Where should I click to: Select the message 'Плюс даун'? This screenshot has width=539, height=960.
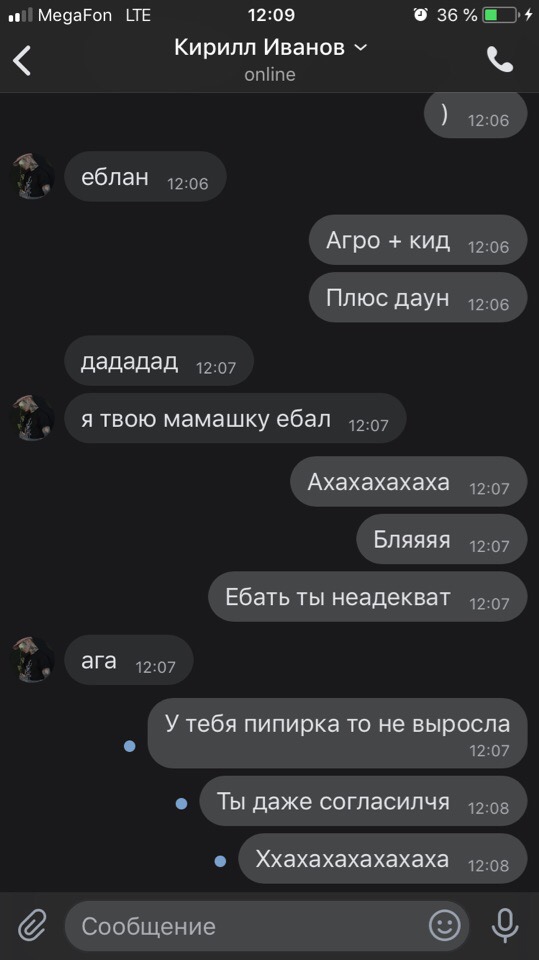click(418, 298)
